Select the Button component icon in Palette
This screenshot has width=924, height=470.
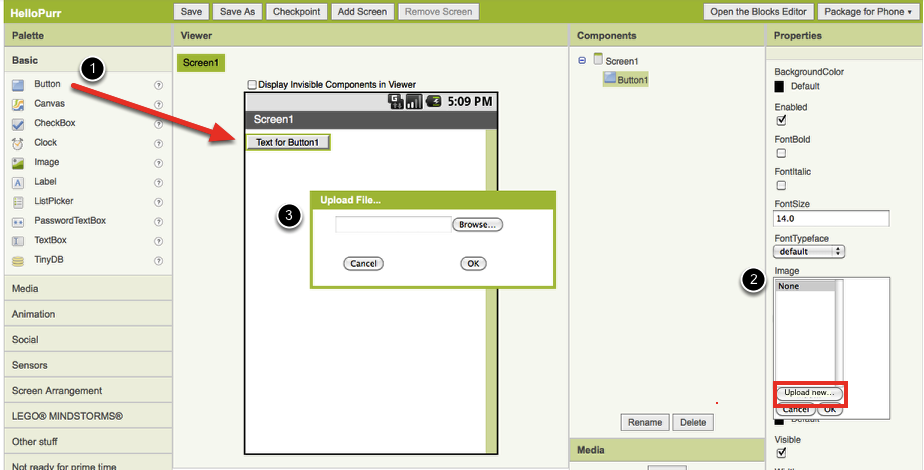tap(18, 85)
